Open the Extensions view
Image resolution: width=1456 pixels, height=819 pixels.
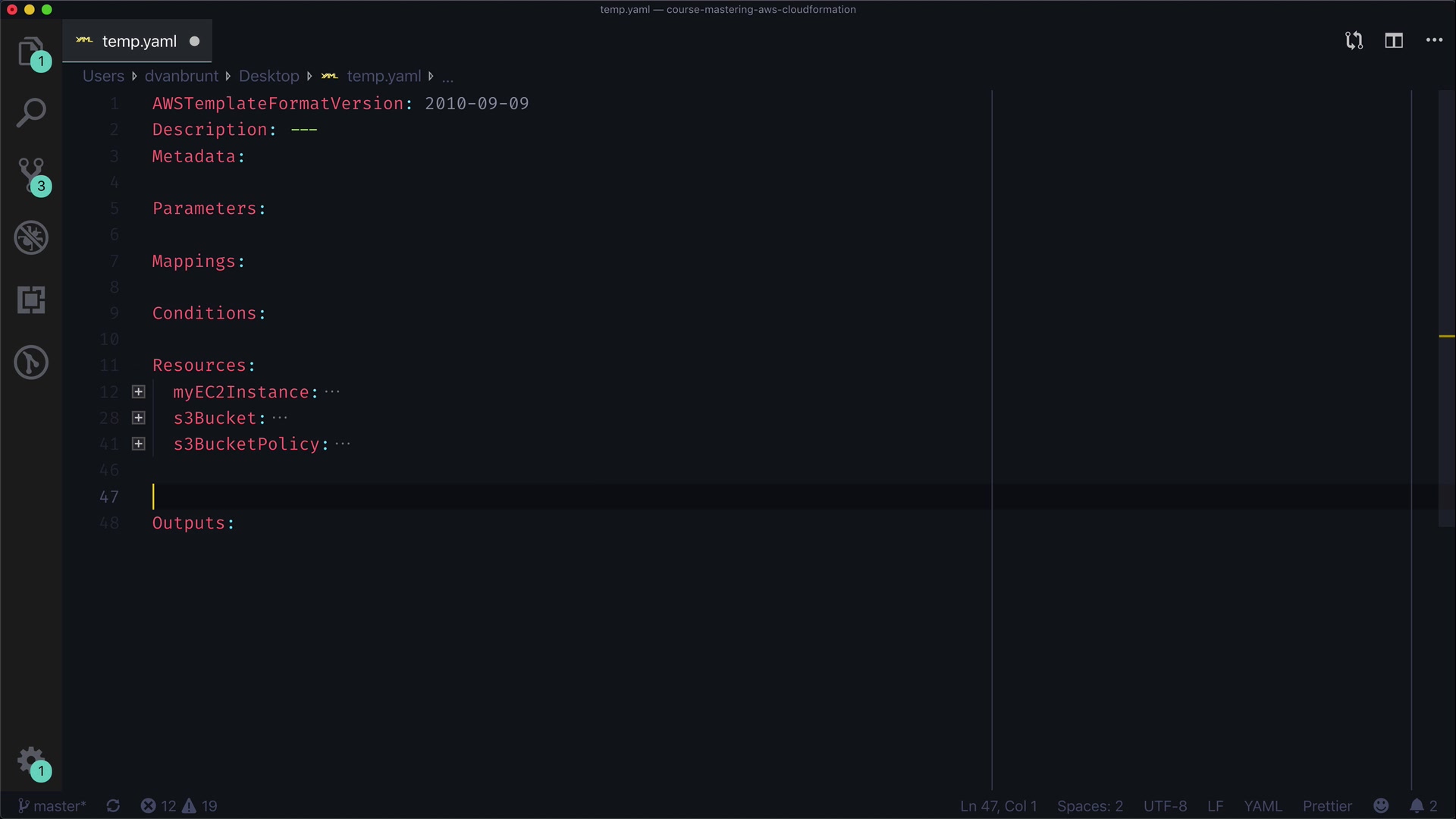[30, 300]
